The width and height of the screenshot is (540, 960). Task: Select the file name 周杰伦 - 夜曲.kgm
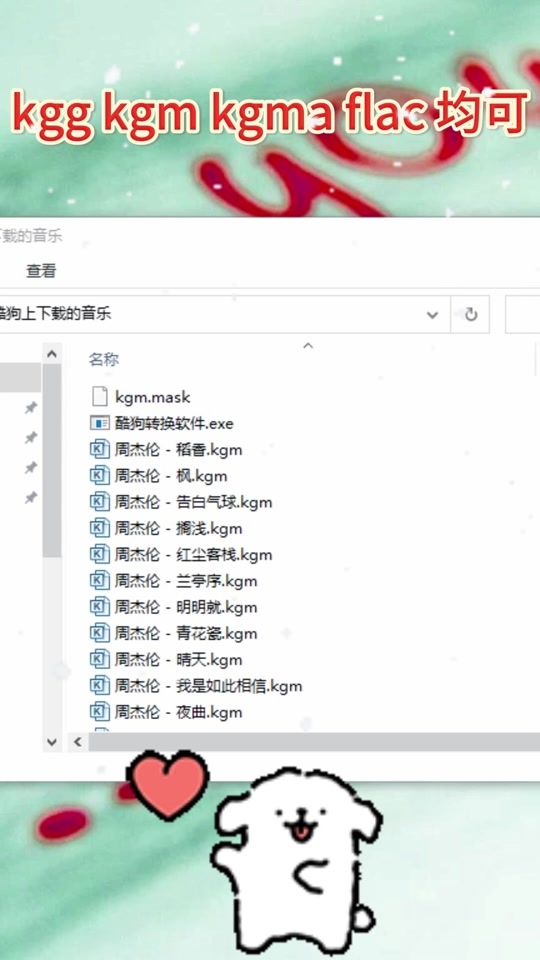click(x=178, y=713)
